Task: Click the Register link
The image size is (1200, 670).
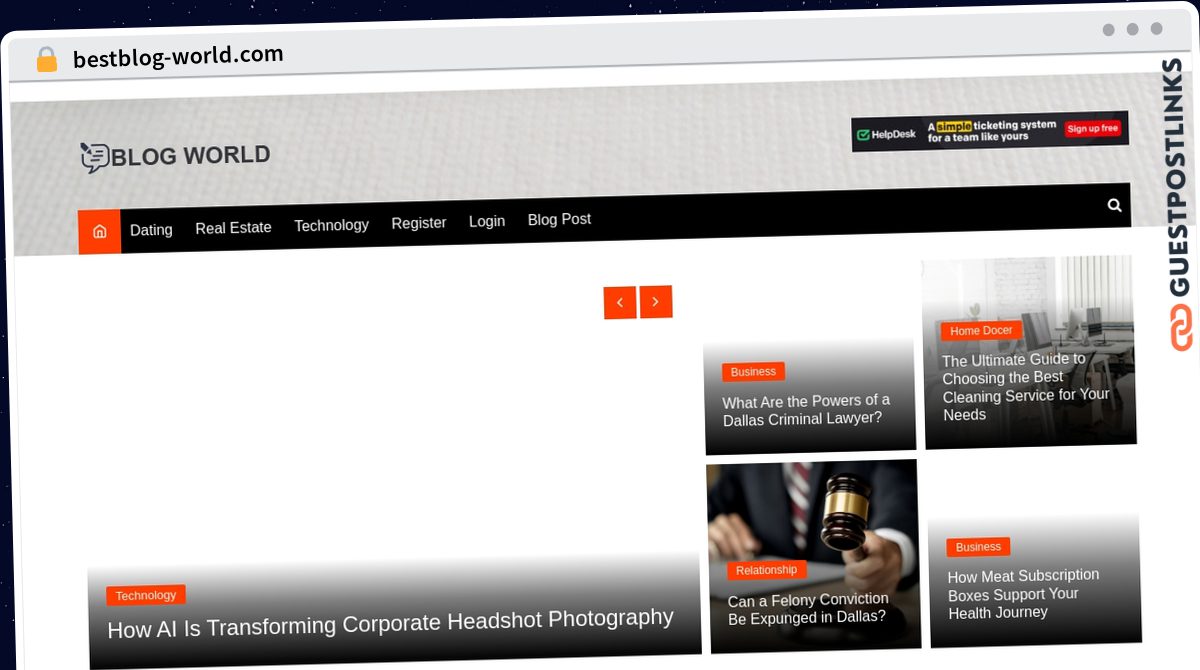Action: pyautogui.click(x=419, y=222)
